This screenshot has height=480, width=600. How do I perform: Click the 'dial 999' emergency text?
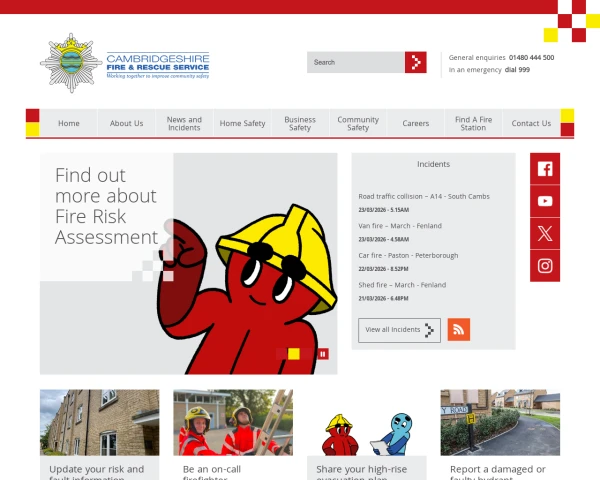(x=517, y=70)
